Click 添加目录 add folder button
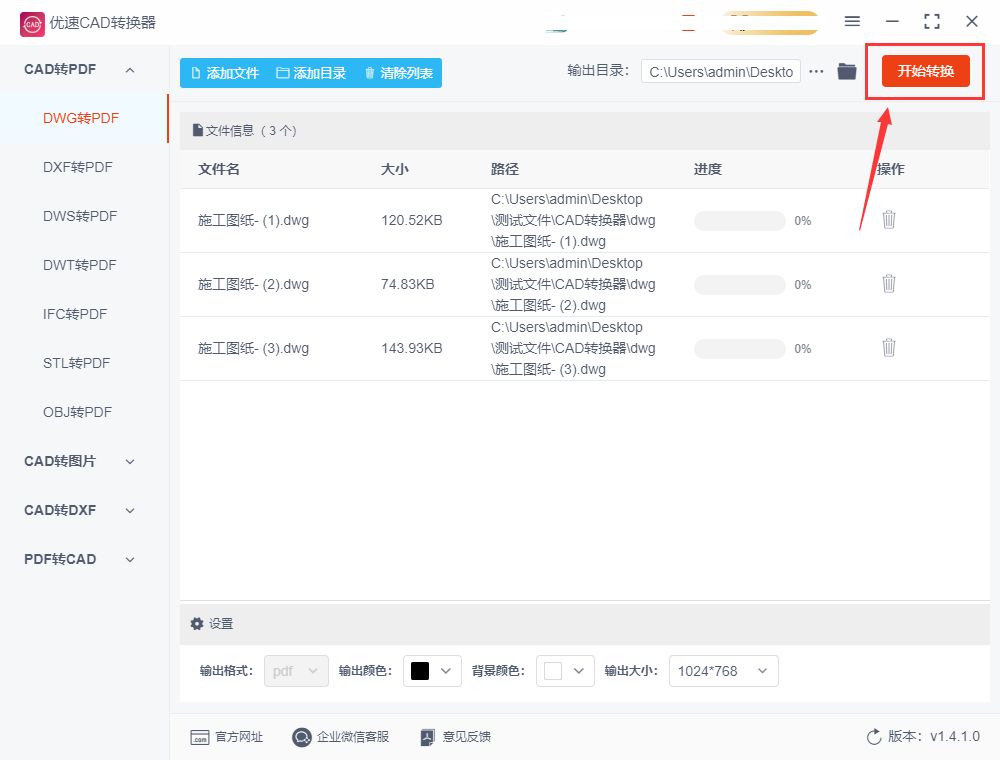 311,73
